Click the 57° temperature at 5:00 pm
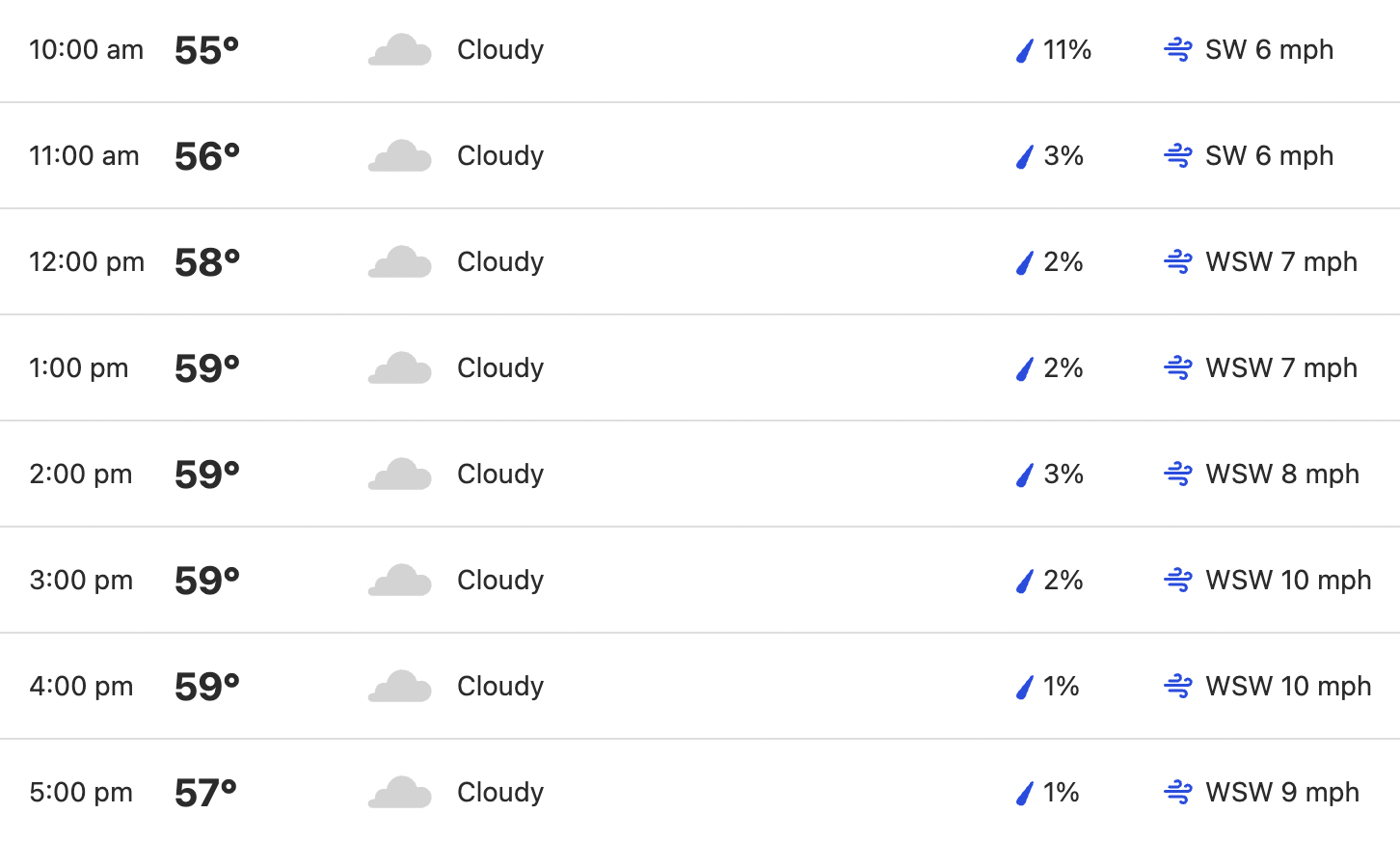The width and height of the screenshot is (1400, 841). [x=206, y=793]
